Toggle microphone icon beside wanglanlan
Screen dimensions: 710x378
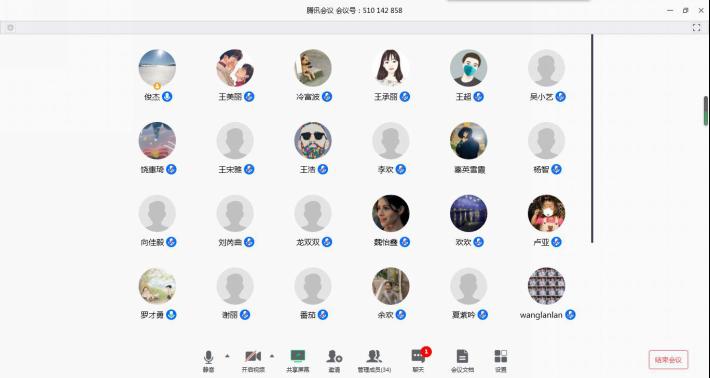click(570, 315)
